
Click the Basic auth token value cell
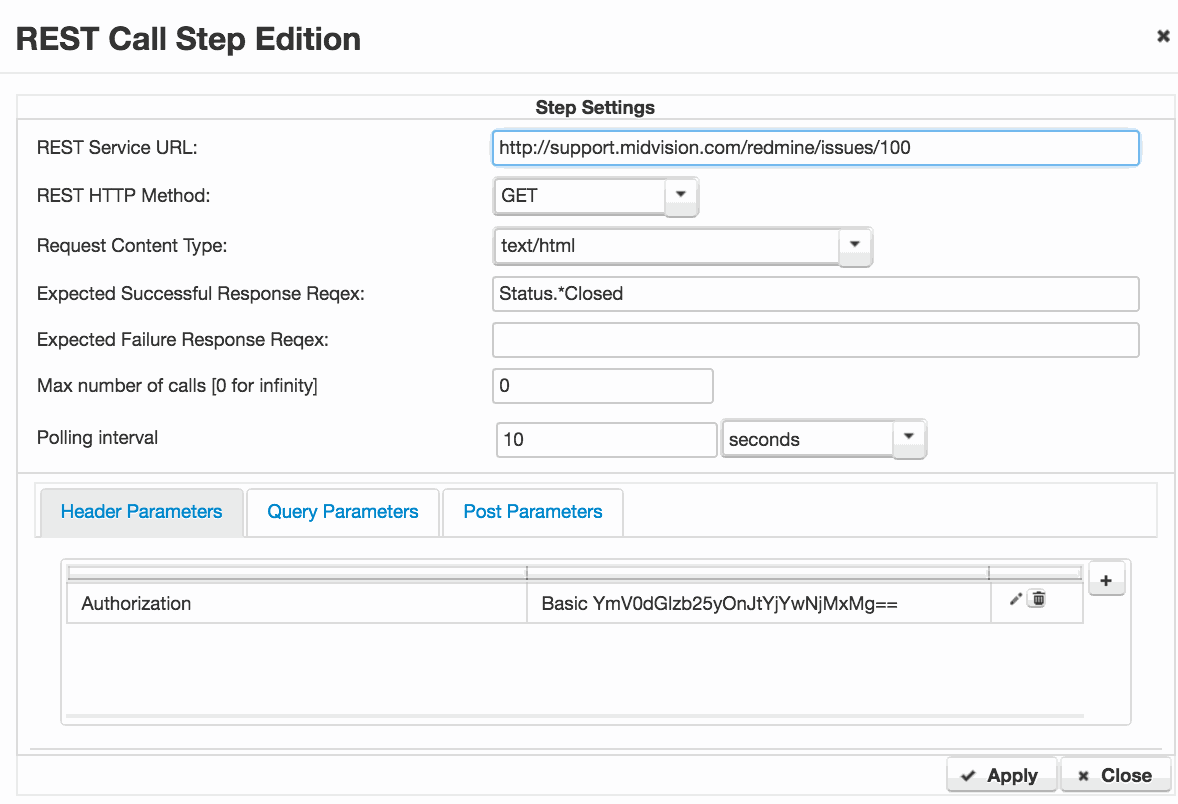click(x=758, y=604)
